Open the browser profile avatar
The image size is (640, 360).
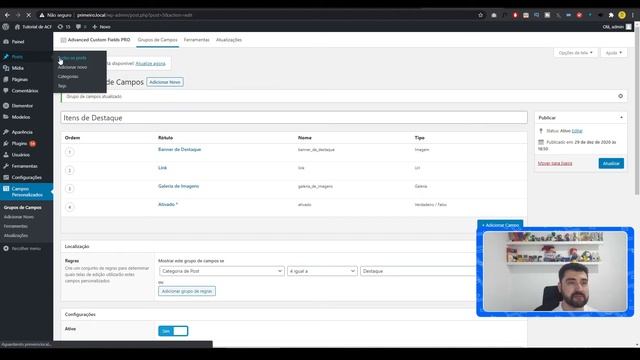[x=622, y=15]
